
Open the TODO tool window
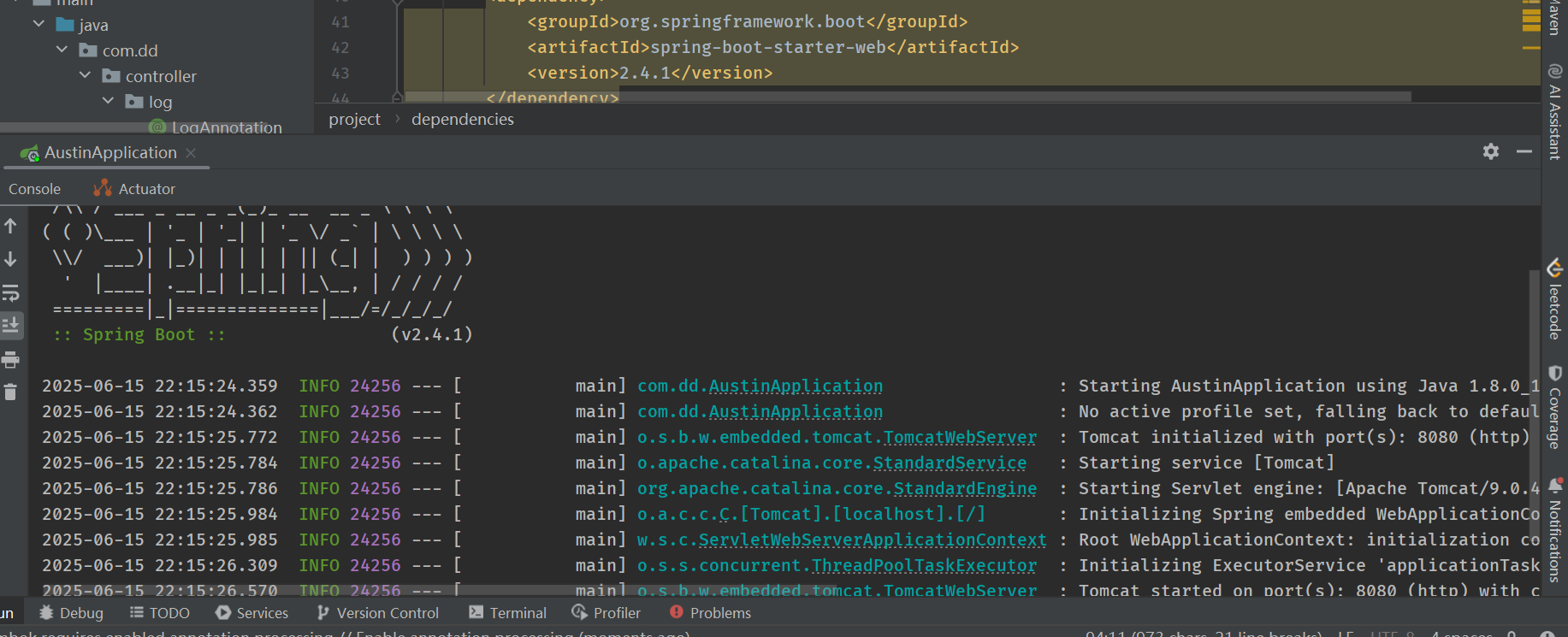[159, 613]
